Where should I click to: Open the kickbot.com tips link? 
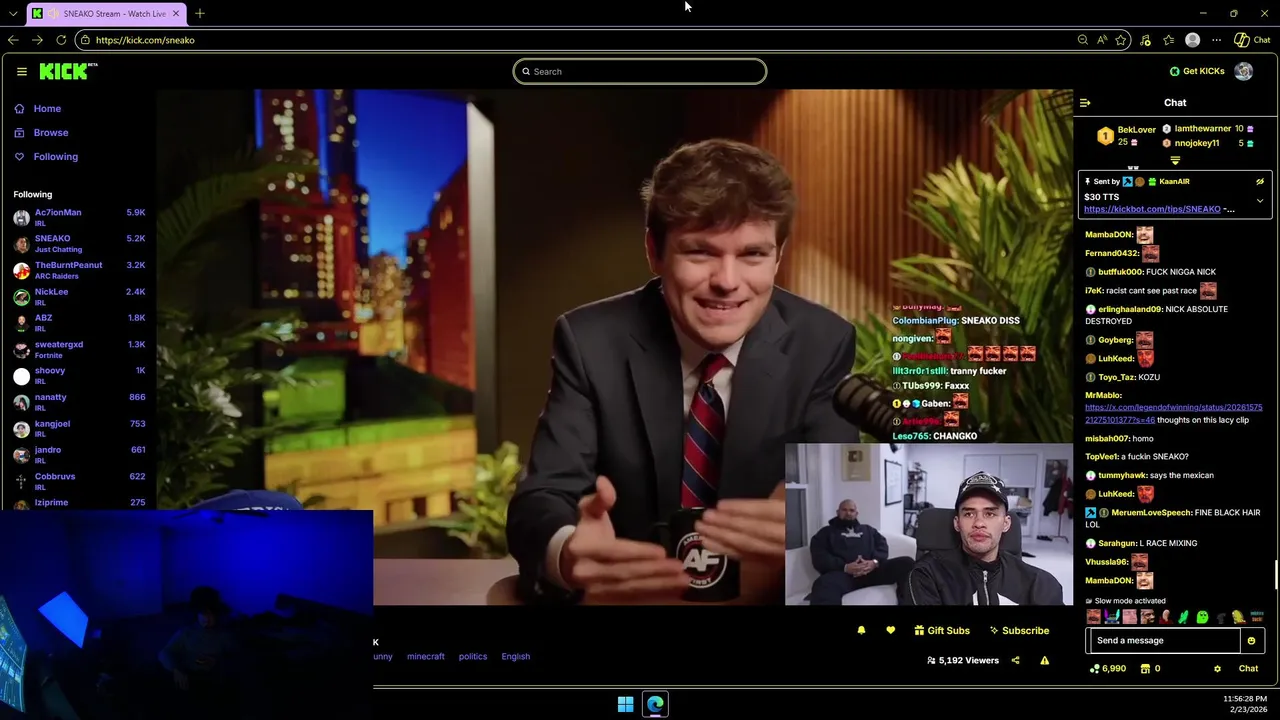(1152, 209)
